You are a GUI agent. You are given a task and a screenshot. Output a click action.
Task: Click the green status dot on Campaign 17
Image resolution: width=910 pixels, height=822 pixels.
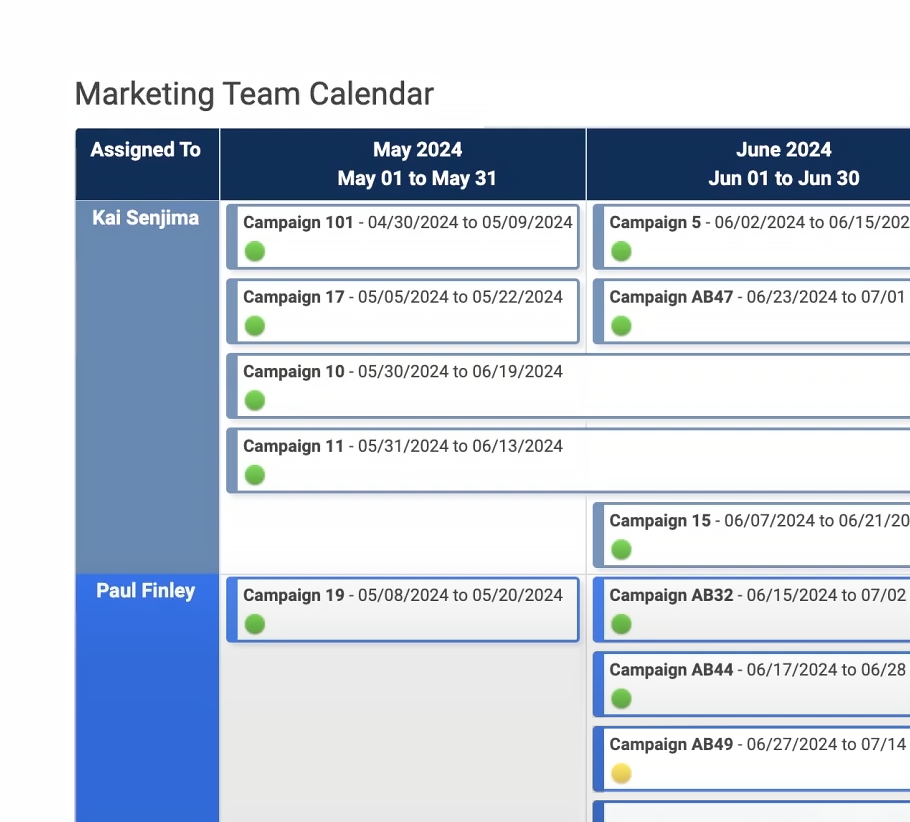pos(255,326)
